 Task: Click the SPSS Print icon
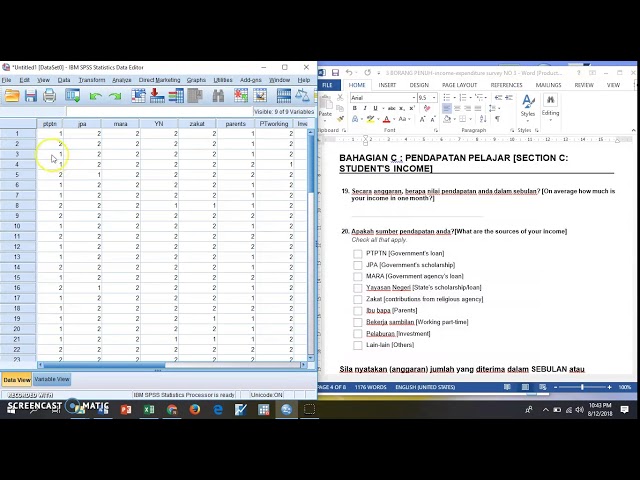pyautogui.click(x=49, y=96)
